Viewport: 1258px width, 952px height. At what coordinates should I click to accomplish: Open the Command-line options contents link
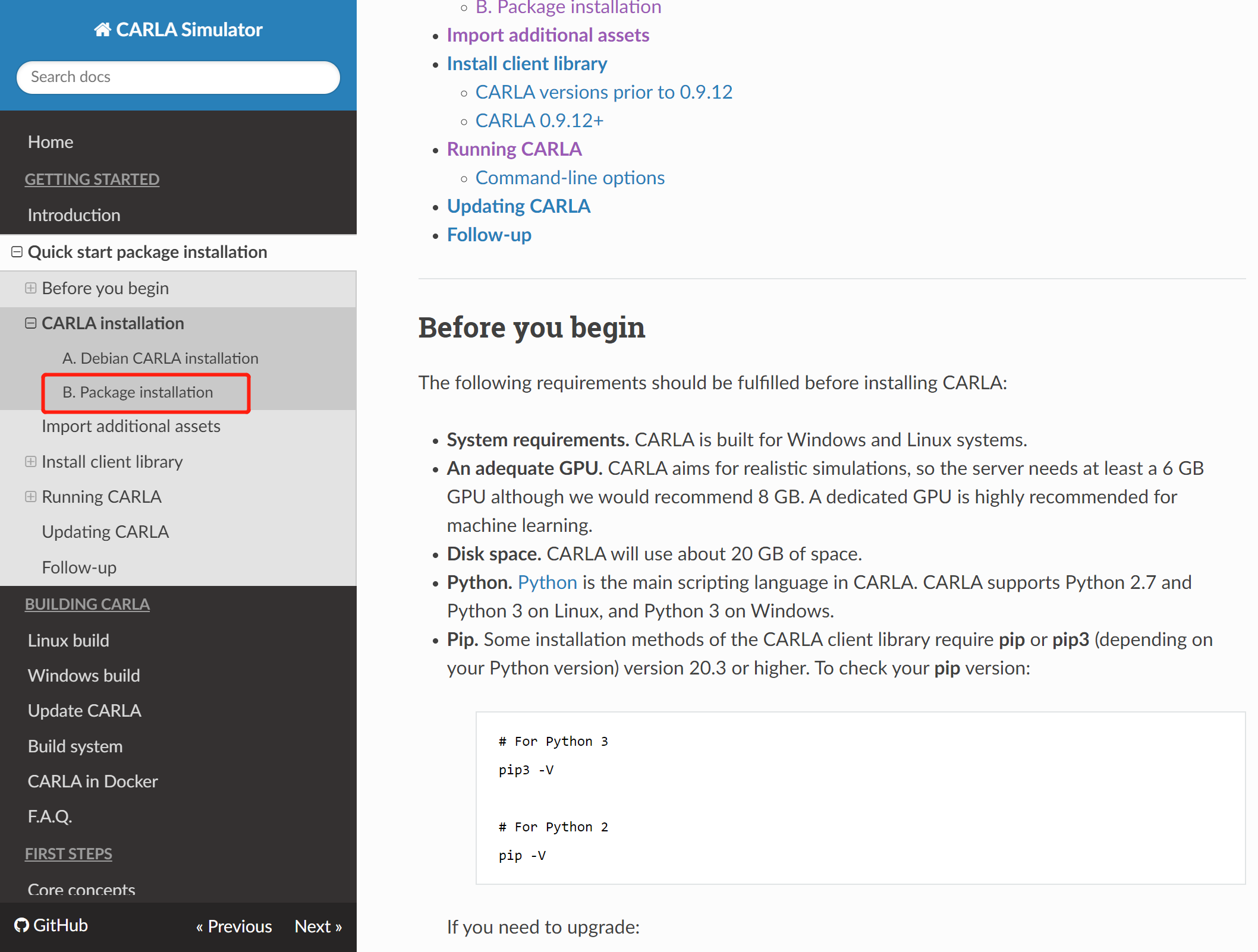569,177
